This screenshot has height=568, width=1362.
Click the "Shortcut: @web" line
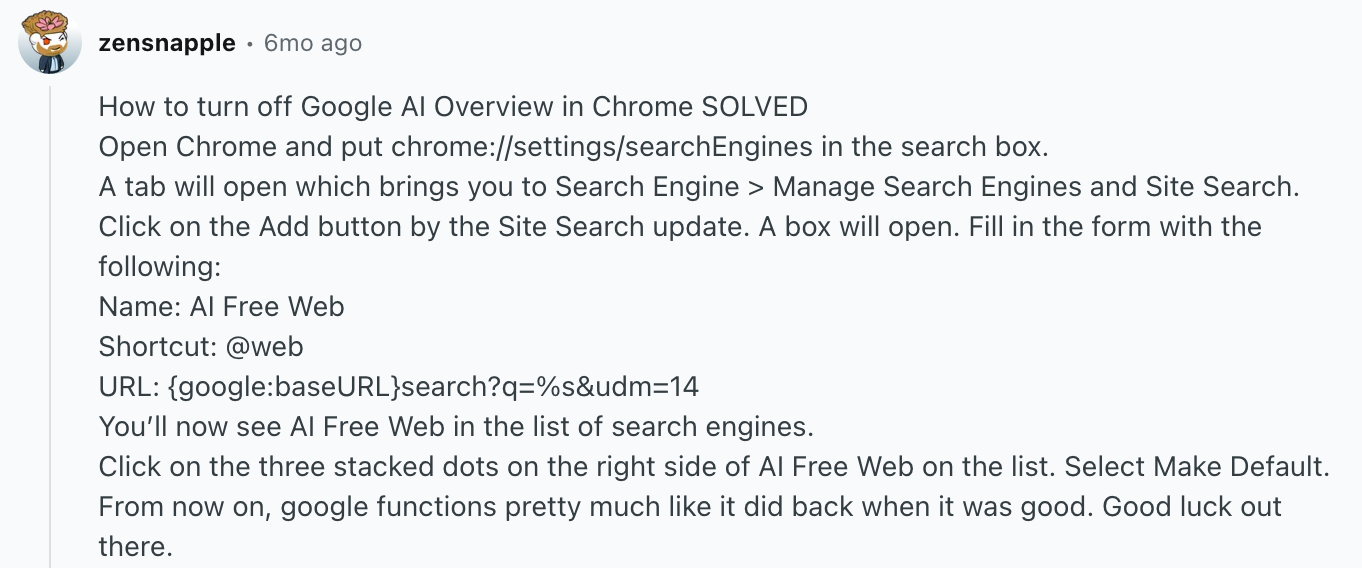(200, 346)
